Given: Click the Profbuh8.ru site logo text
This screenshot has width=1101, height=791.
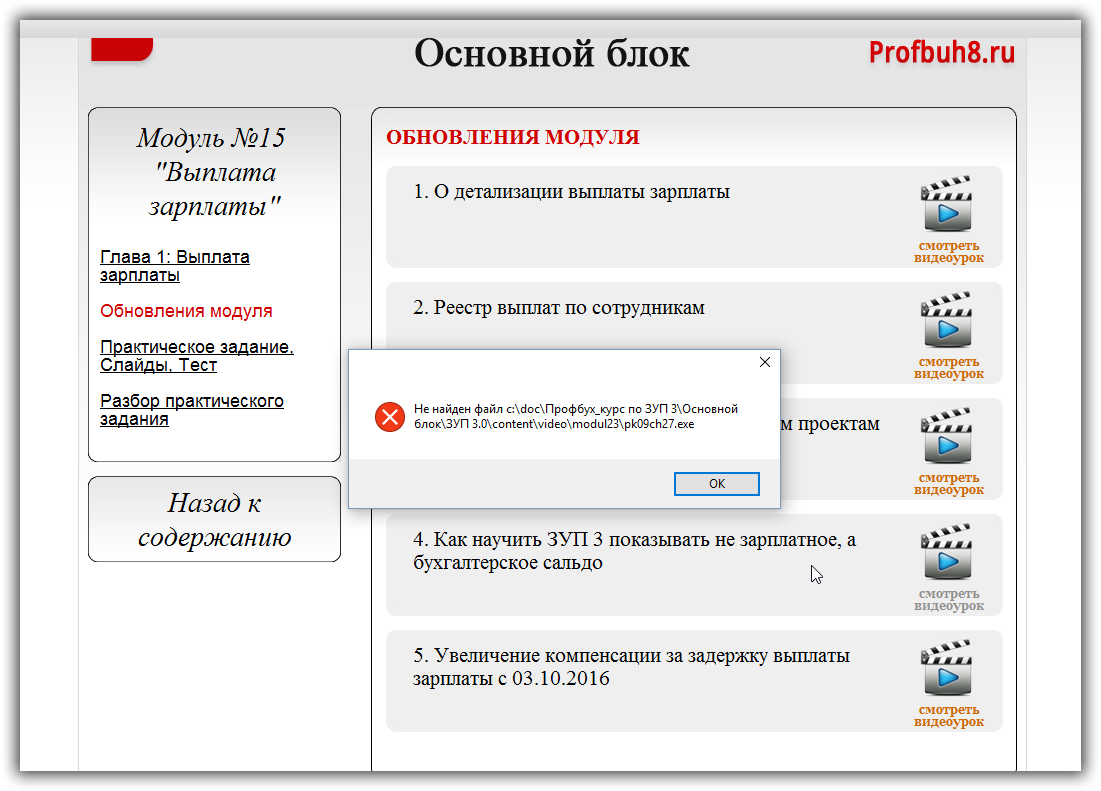Looking at the screenshot, I should [x=941, y=53].
